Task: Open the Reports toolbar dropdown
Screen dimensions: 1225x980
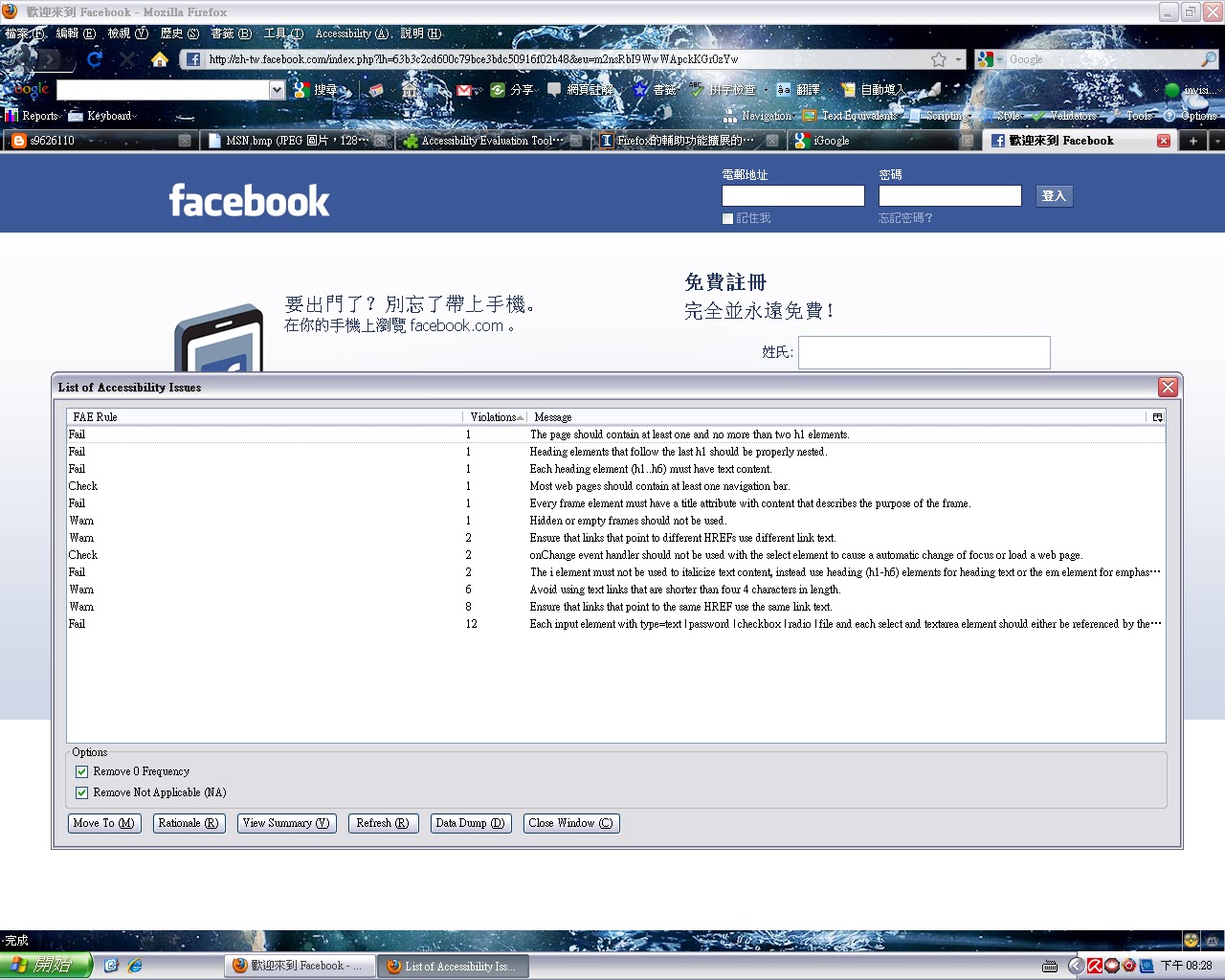Action: tap(34, 116)
